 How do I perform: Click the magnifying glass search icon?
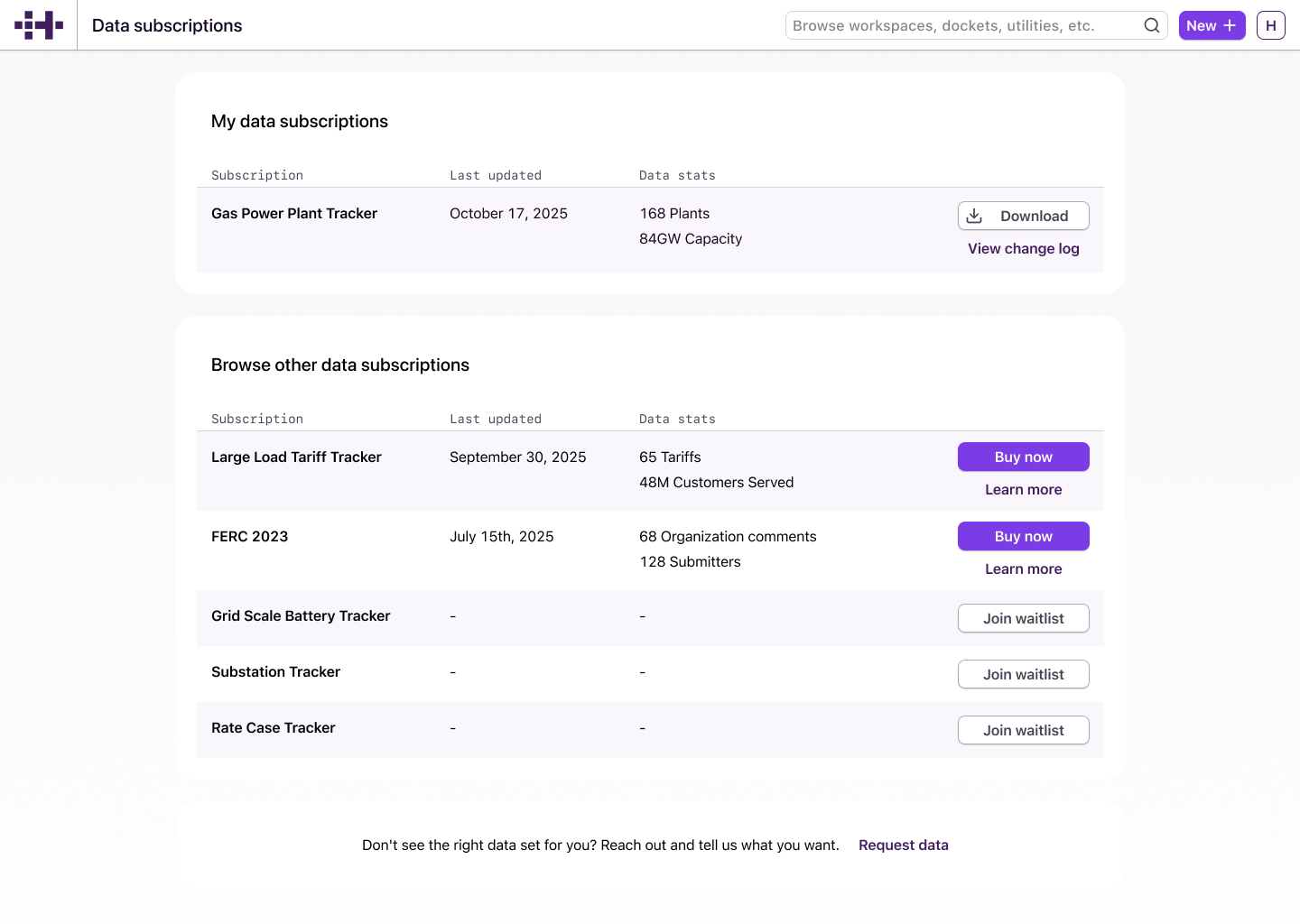pyautogui.click(x=1151, y=25)
